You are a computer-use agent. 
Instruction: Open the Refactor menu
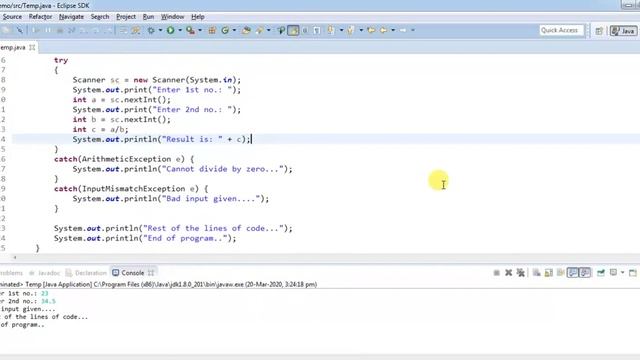tap(40, 17)
